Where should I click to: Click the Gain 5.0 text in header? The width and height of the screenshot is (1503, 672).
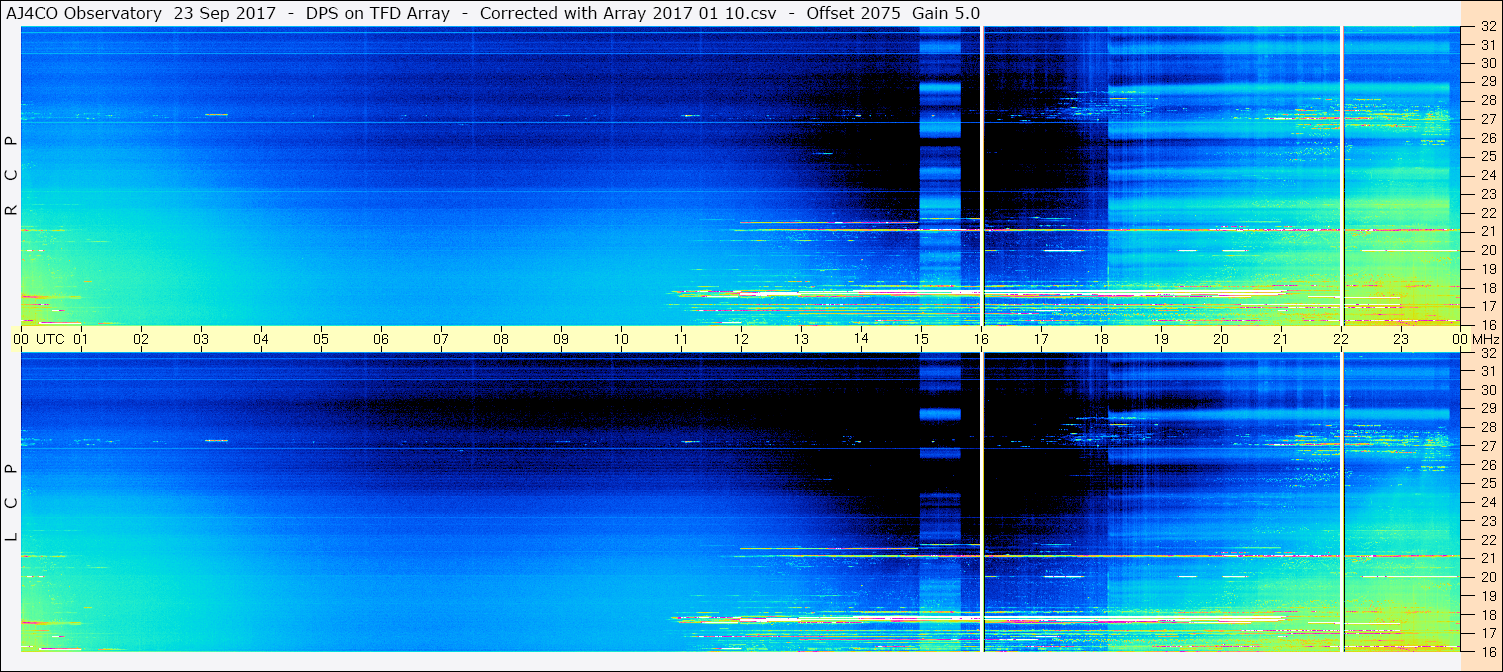coord(946,13)
